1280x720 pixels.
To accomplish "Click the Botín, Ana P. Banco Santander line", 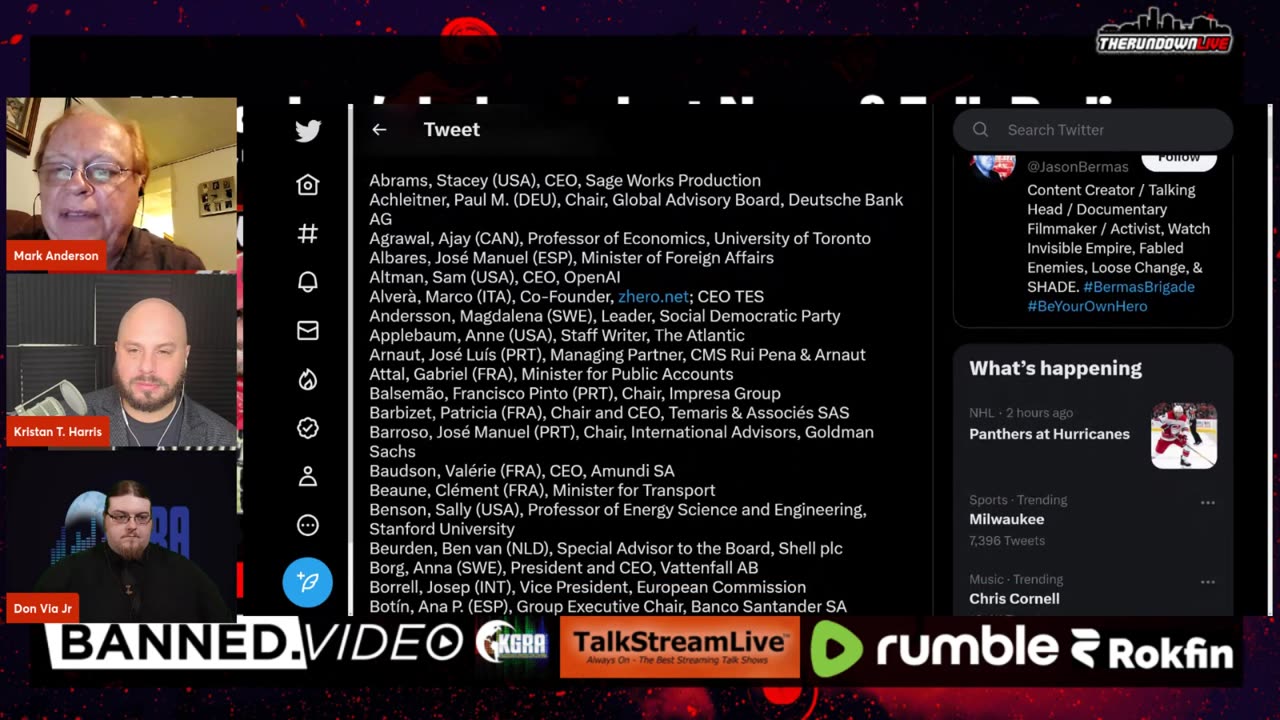I will [608, 606].
